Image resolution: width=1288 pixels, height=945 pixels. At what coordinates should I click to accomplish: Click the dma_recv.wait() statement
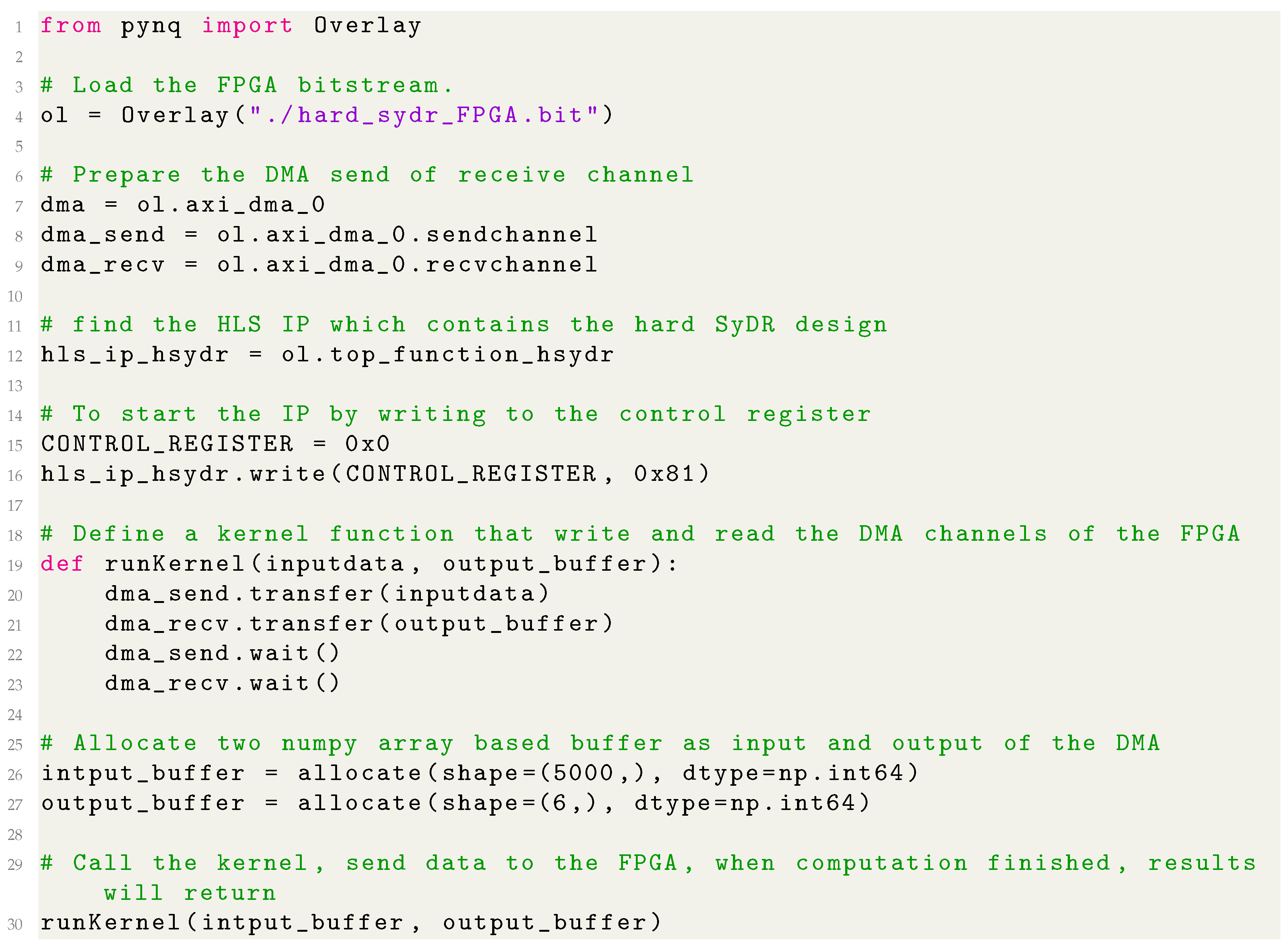222,684
